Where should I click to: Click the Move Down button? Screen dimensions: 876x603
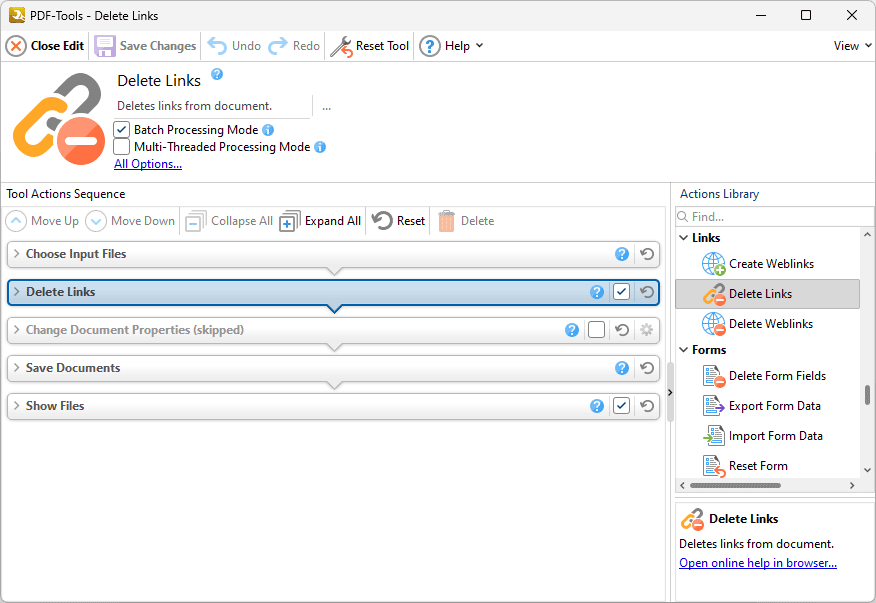point(130,221)
